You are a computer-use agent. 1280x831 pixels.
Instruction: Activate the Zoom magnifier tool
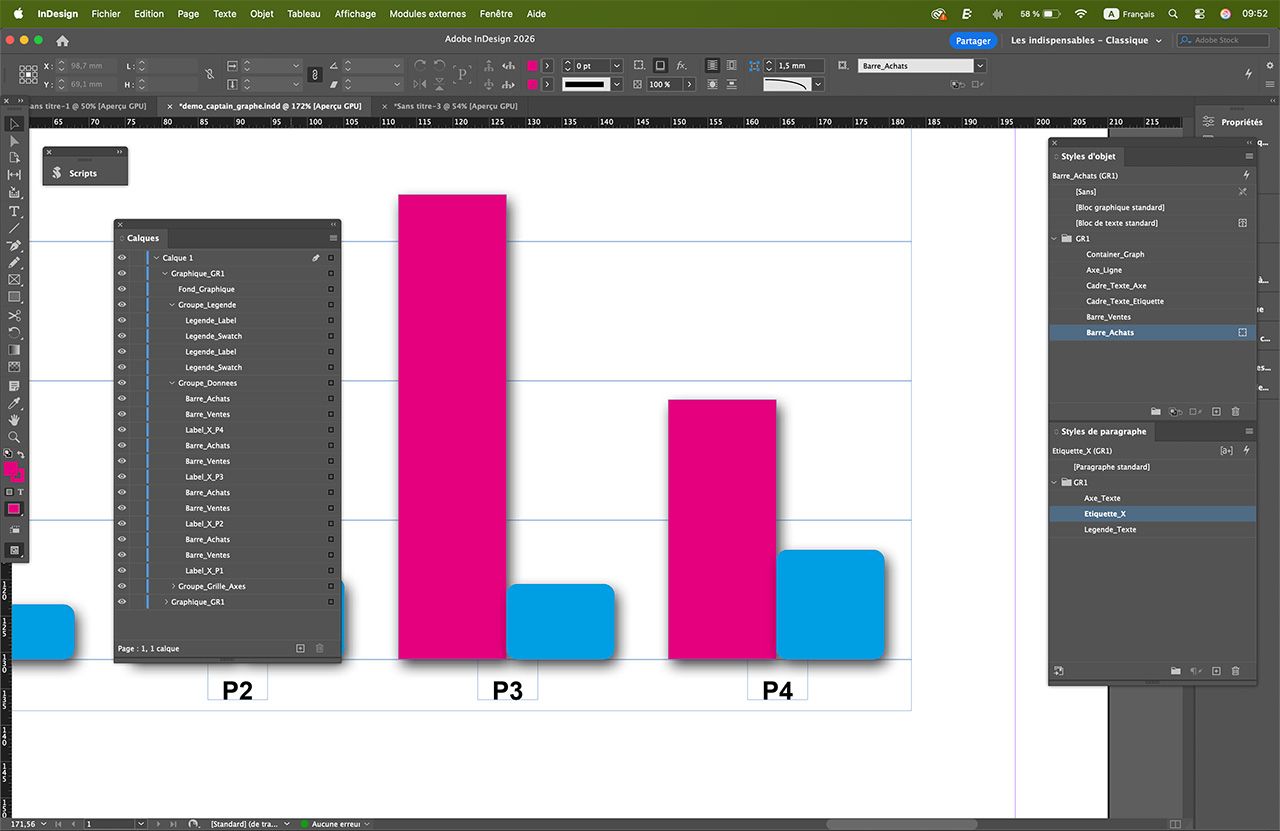14,437
